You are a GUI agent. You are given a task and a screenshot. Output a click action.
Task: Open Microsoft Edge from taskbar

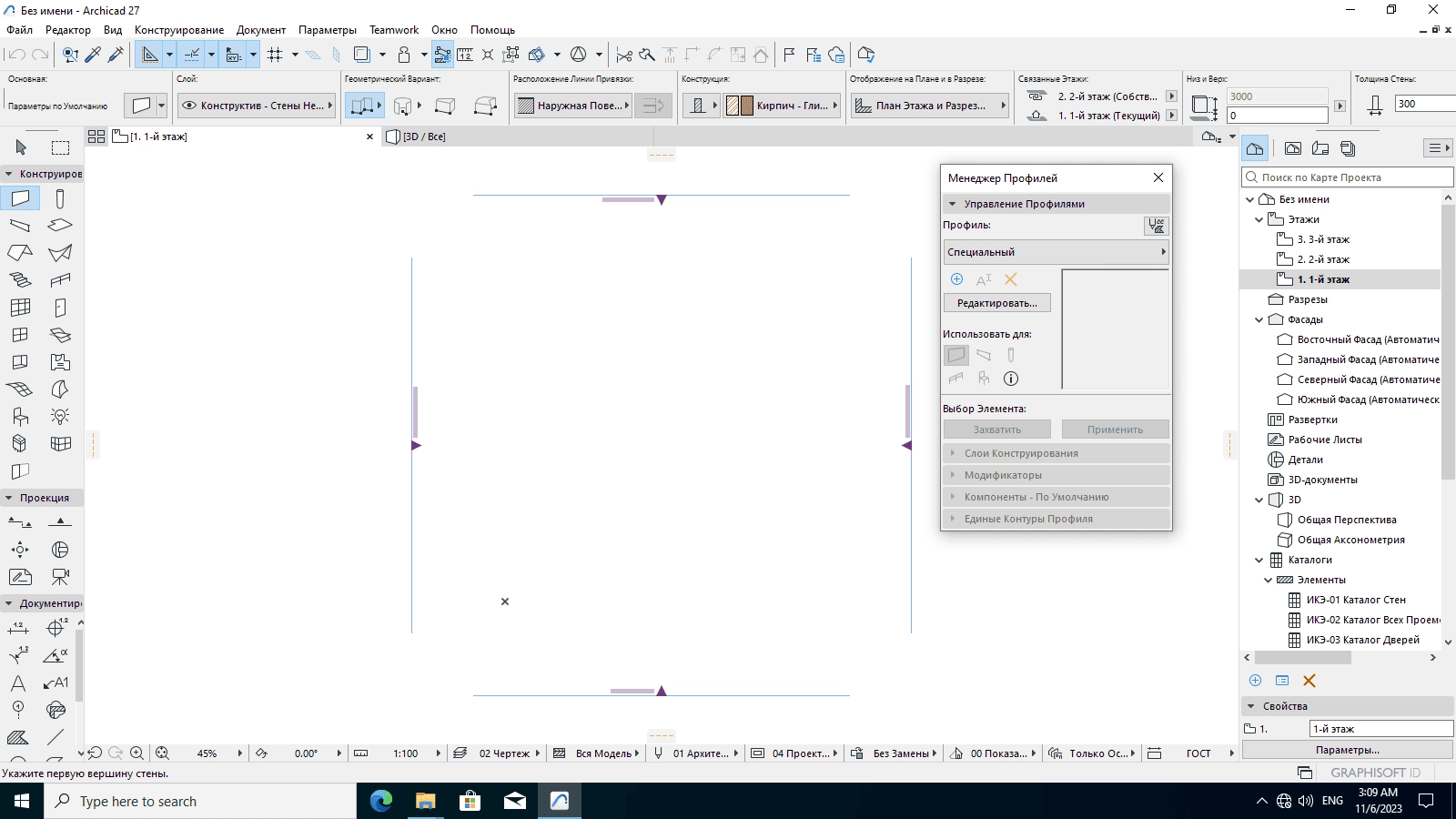click(x=381, y=801)
